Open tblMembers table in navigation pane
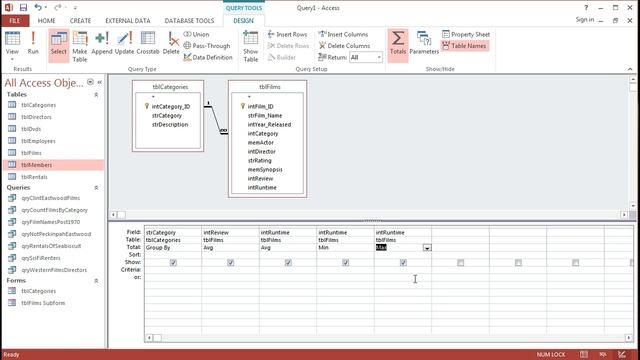The width and height of the screenshot is (640, 360). 37,165
